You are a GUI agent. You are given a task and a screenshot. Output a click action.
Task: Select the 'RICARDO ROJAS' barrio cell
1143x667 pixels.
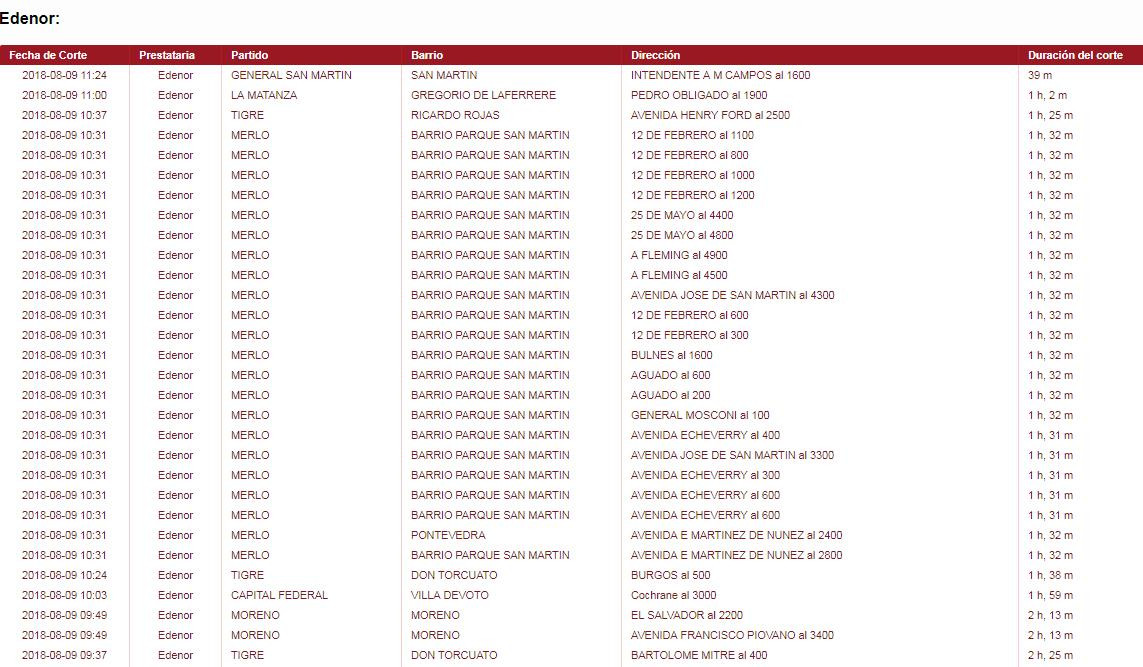pos(455,115)
